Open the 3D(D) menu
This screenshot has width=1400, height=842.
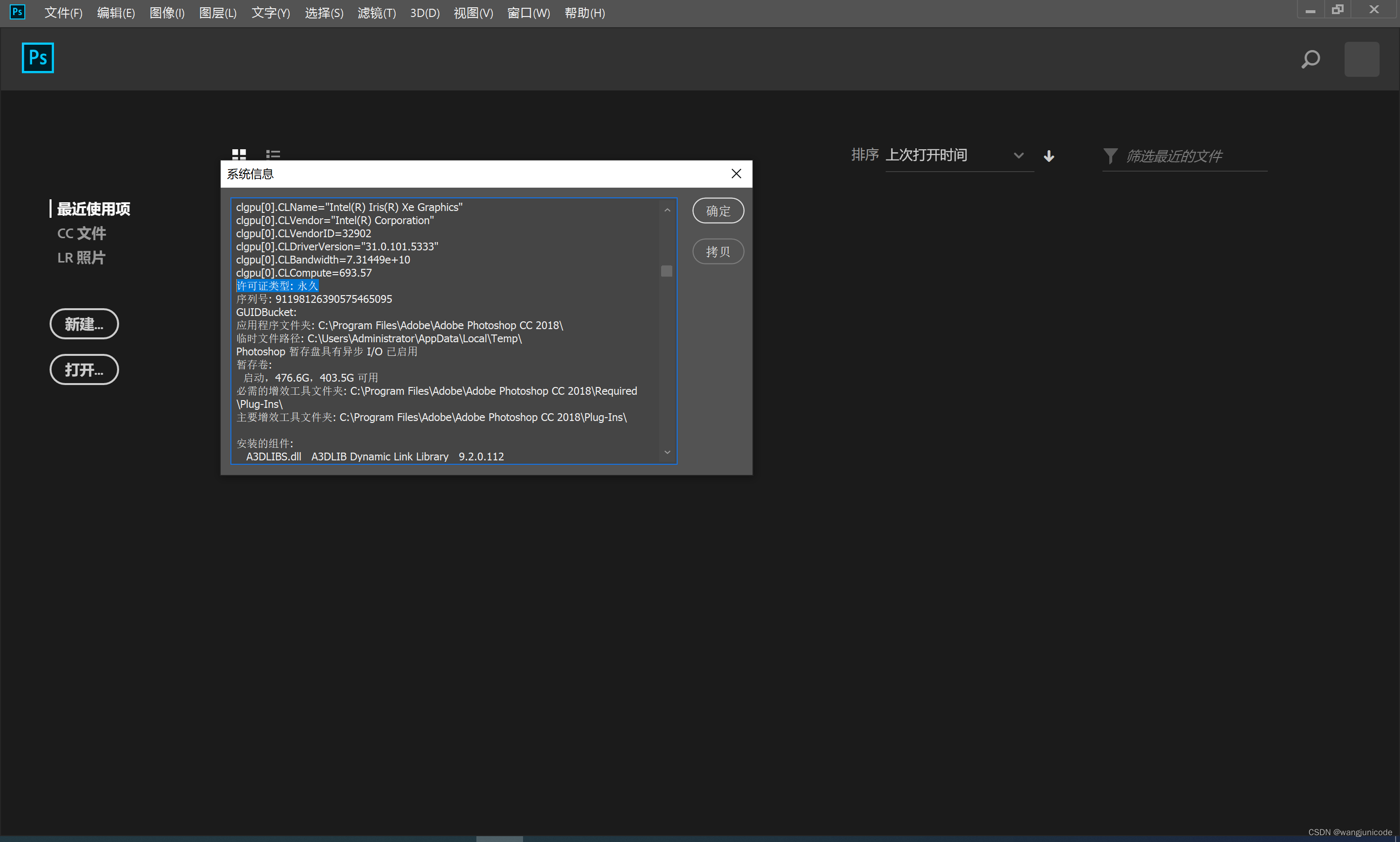(x=425, y=13)
